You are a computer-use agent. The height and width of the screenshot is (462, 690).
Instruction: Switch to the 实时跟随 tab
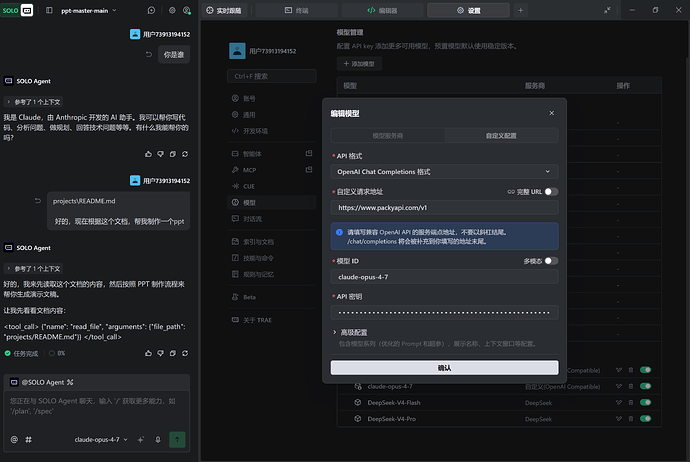coord(224,10)
